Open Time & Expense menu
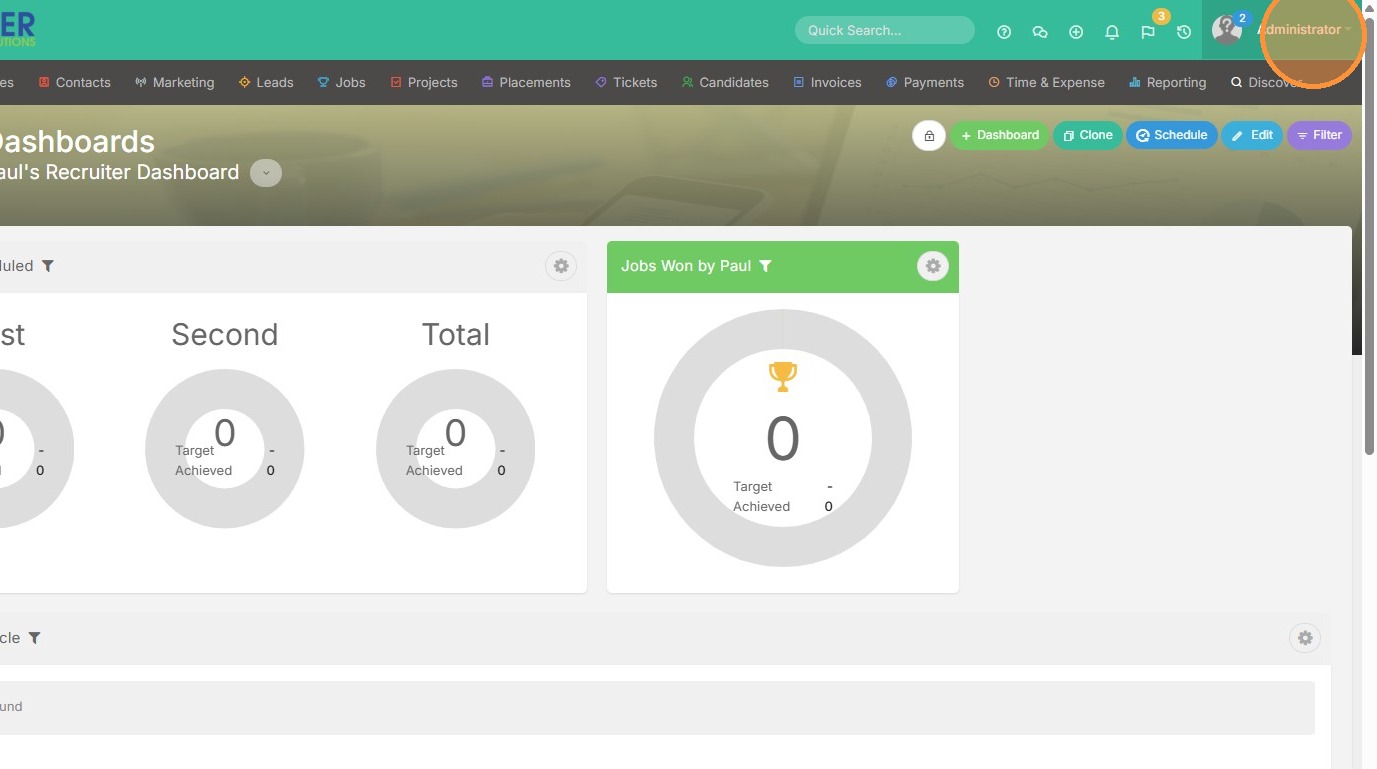The image size is (1377, 769). (x=1046, y=82)
